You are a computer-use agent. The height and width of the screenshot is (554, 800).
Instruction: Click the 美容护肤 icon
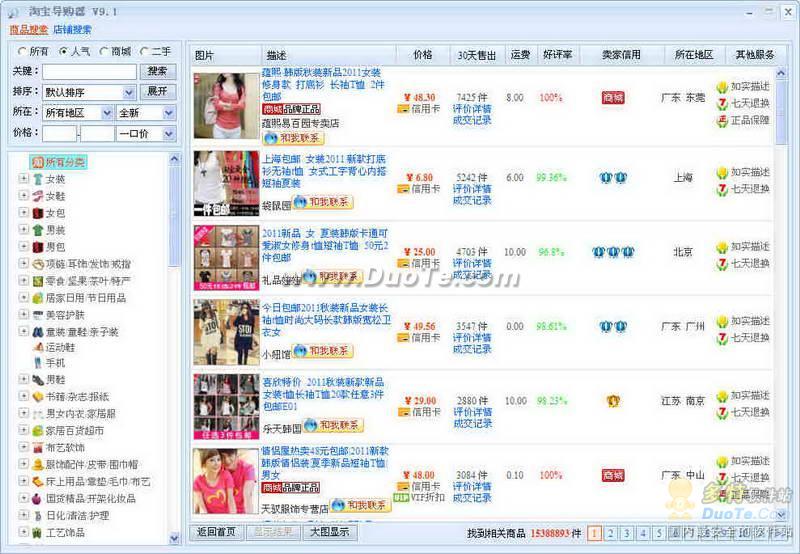(38, 315)
